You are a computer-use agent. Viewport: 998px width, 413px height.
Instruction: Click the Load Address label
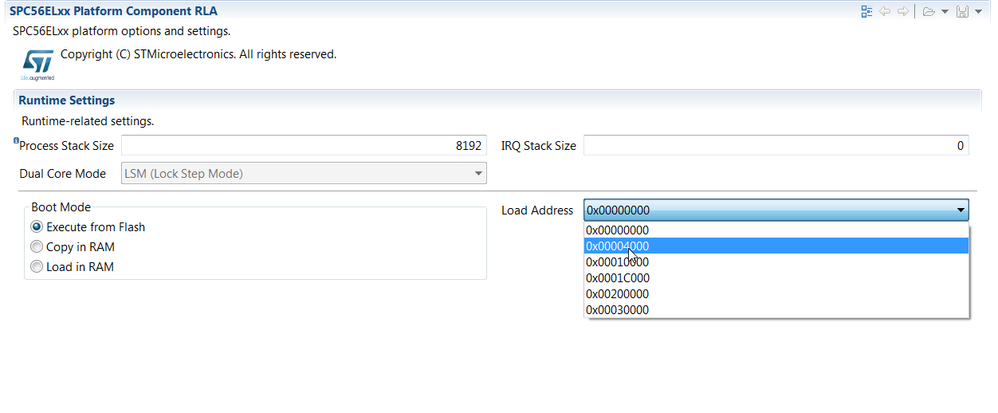[x=537, y=210]
